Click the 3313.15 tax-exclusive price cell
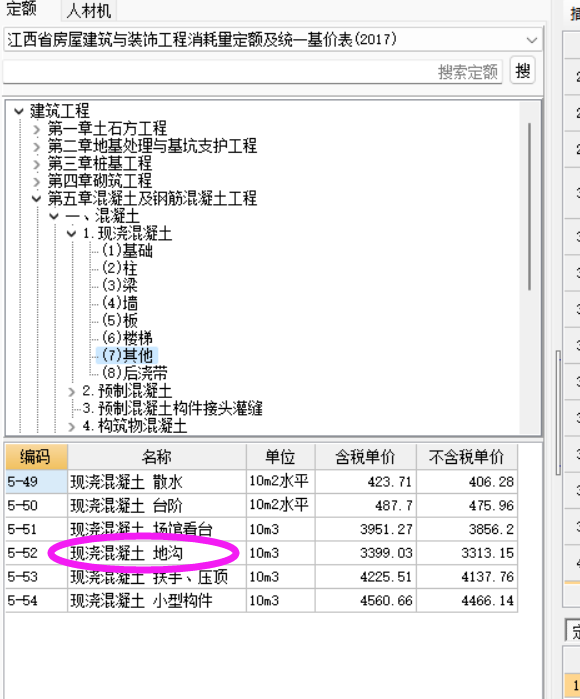580x699 pixels. point(467,553)
